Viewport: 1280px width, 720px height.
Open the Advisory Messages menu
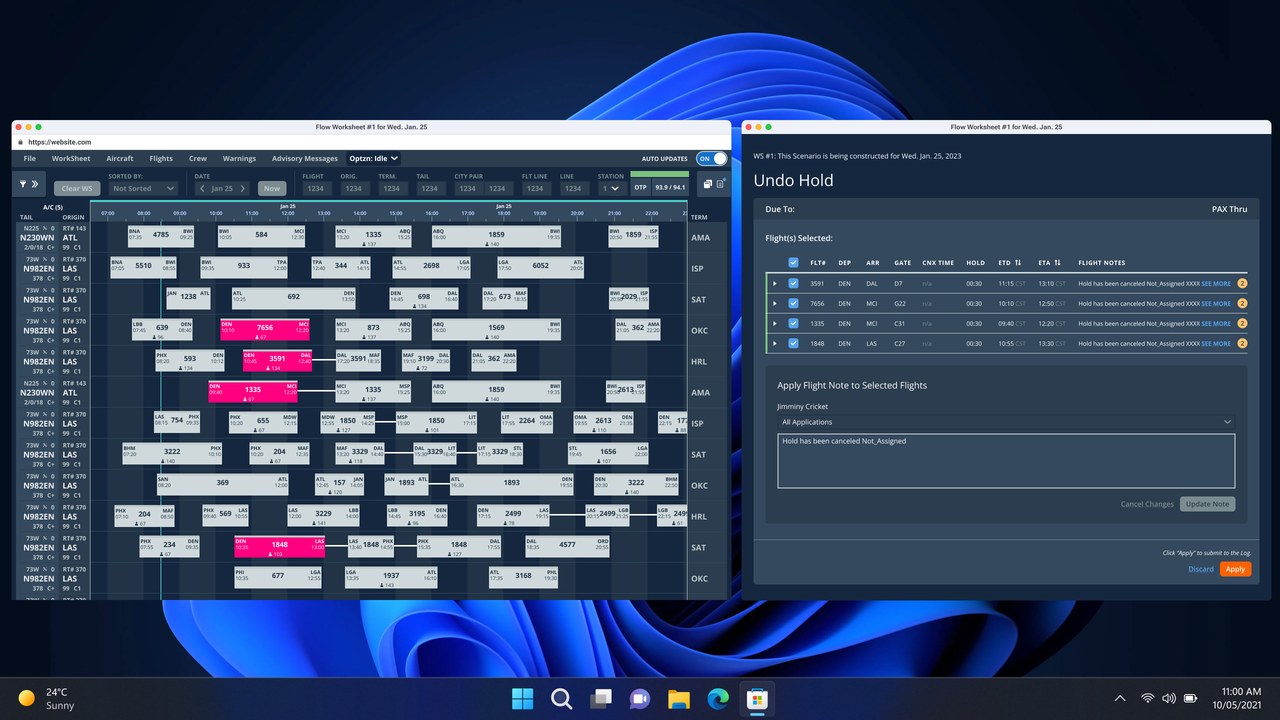(x=305, y=158)
